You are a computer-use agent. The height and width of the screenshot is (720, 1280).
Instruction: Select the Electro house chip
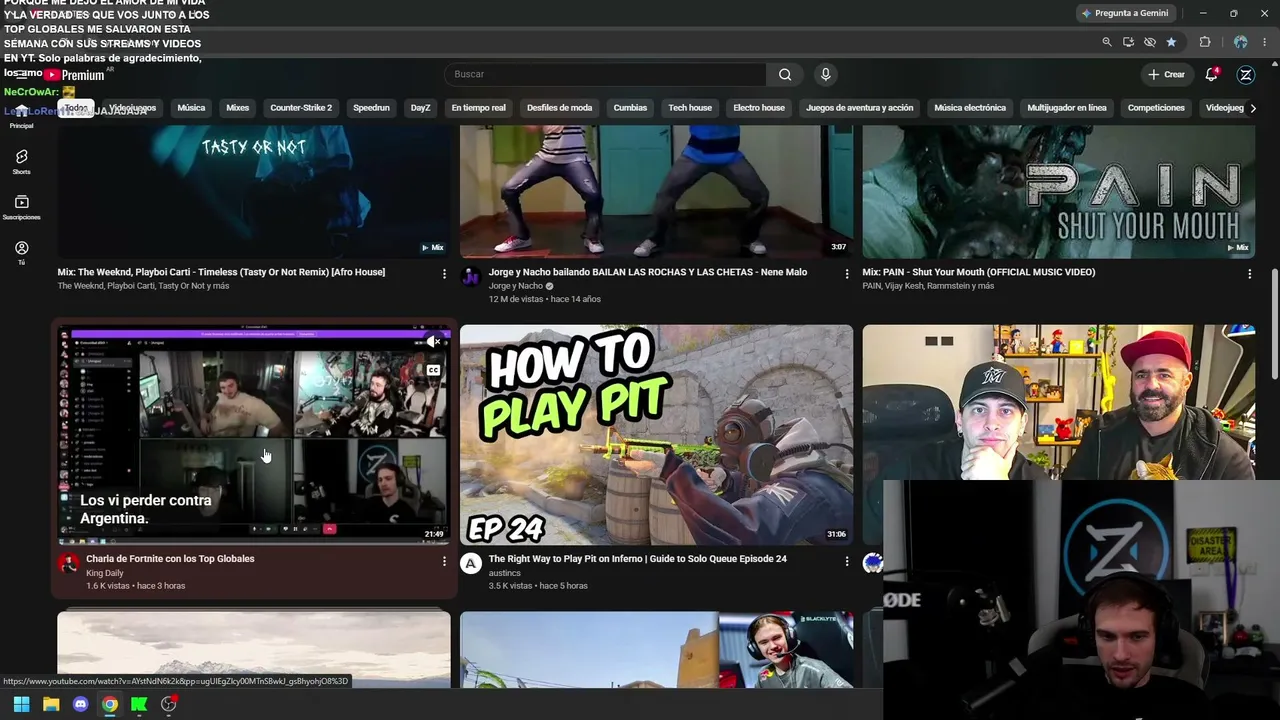[759, 108]
